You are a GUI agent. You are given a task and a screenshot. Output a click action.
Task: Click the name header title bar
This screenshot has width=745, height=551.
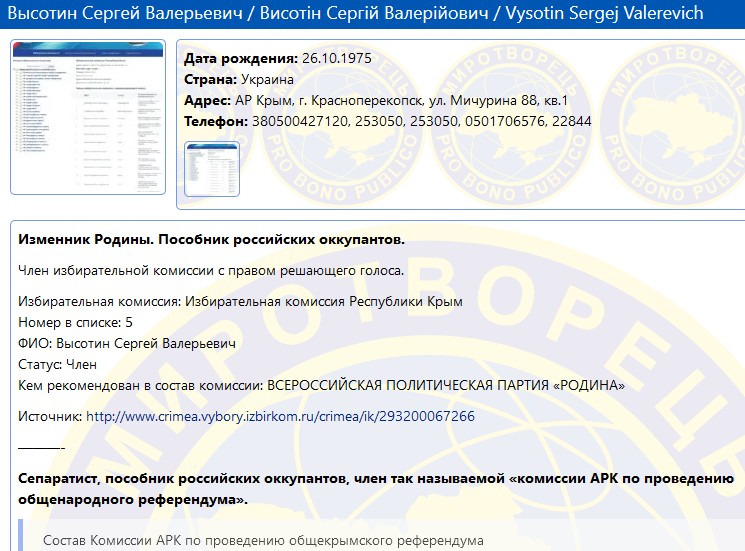click(x=372, y=14)
